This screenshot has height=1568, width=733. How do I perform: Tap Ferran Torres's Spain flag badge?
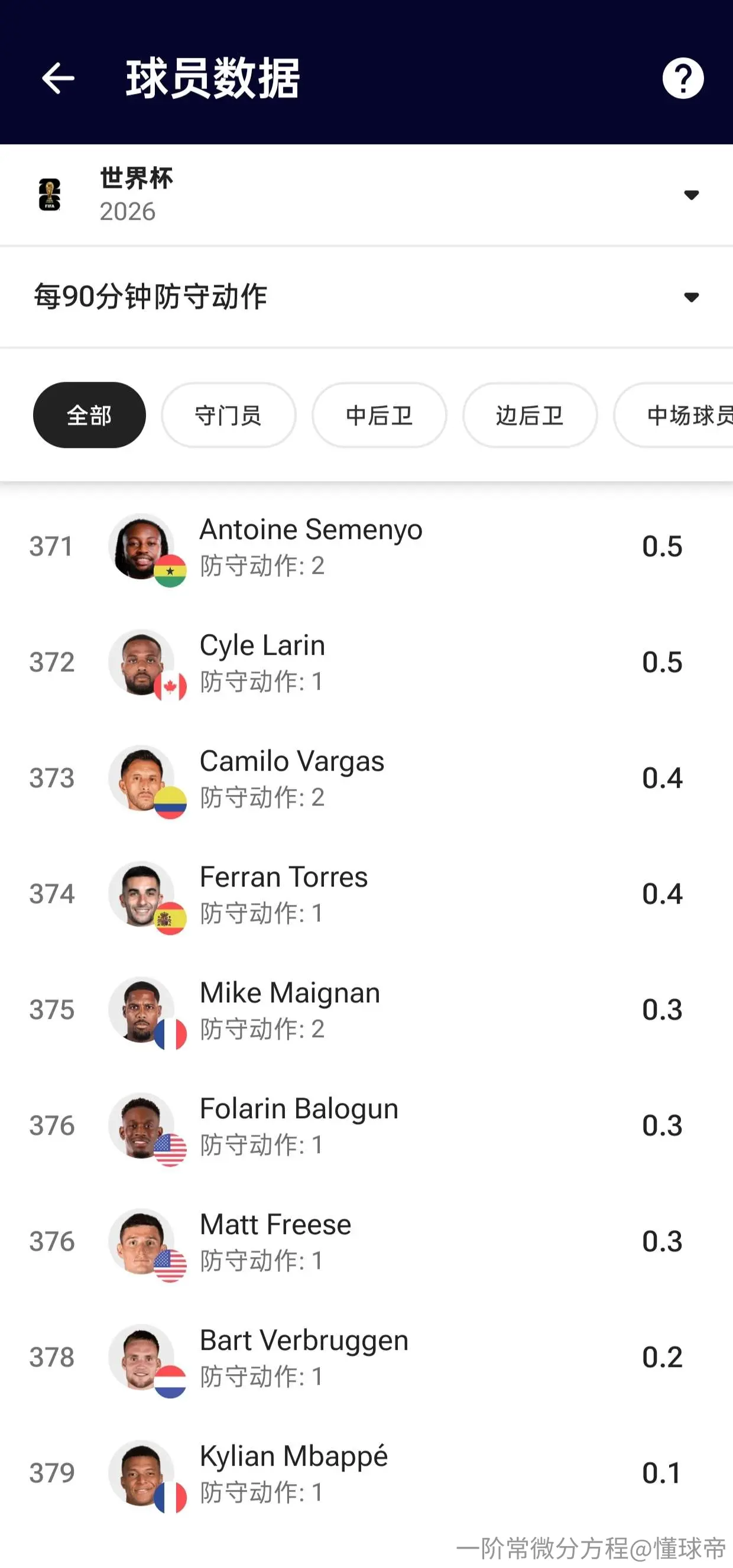tap(170, 918)
